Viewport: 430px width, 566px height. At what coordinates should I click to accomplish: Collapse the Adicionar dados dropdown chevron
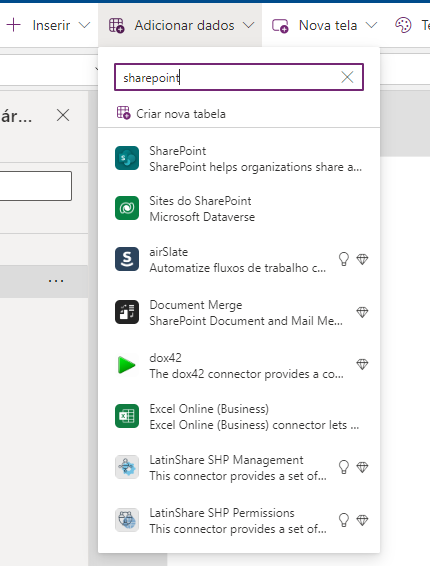click(x=248, y=25)
